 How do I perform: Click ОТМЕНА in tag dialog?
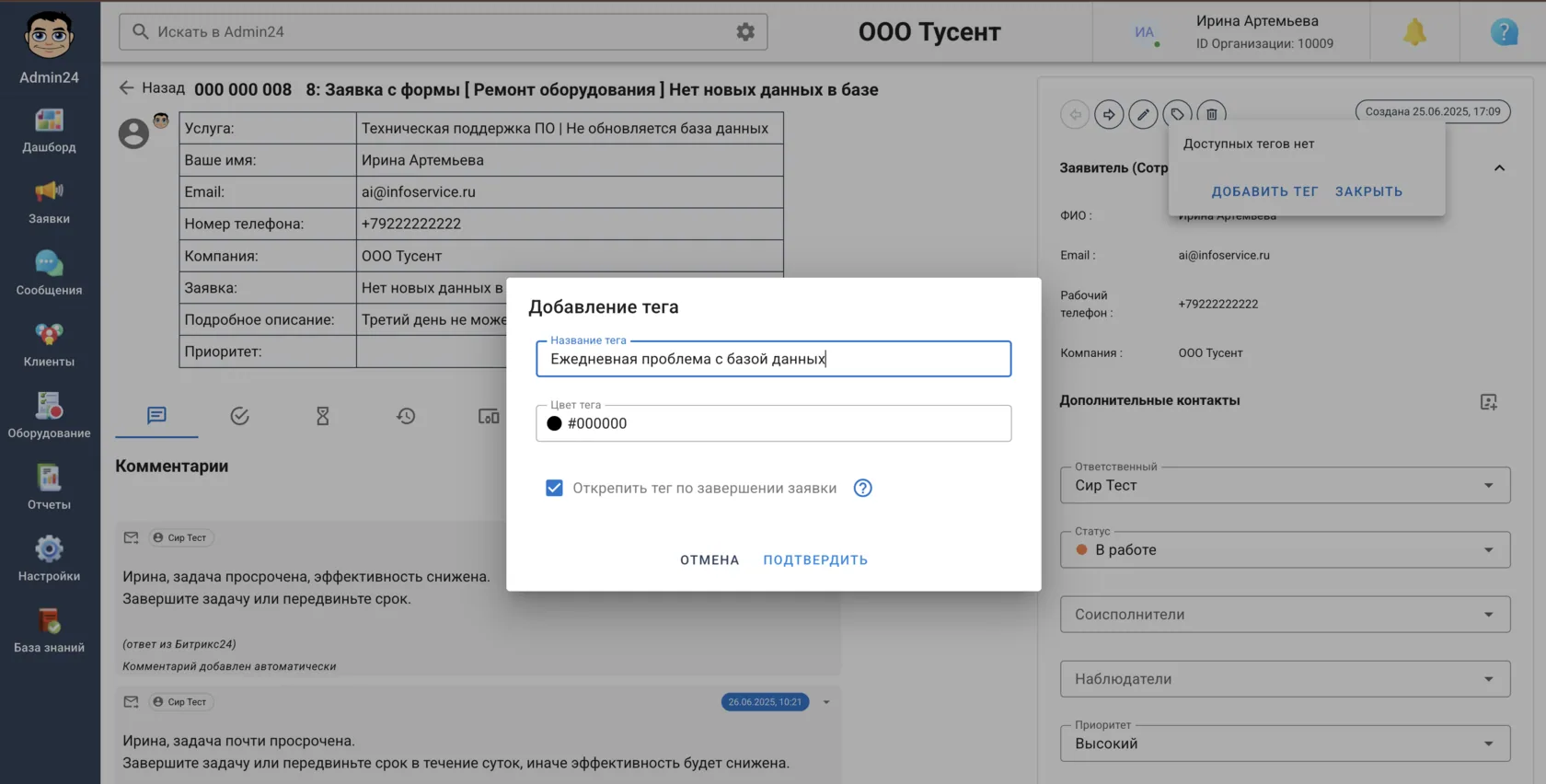pyautogui.click(x=710, y=559)
